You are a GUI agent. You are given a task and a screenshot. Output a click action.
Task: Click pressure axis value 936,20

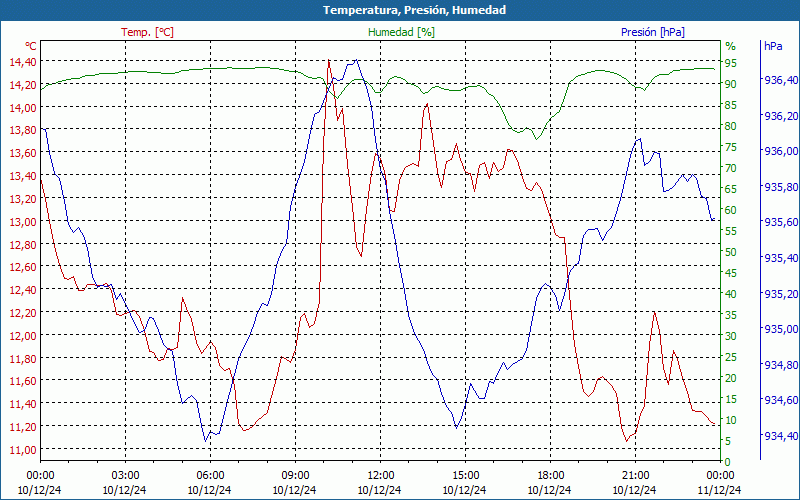(x=780, y=116)
